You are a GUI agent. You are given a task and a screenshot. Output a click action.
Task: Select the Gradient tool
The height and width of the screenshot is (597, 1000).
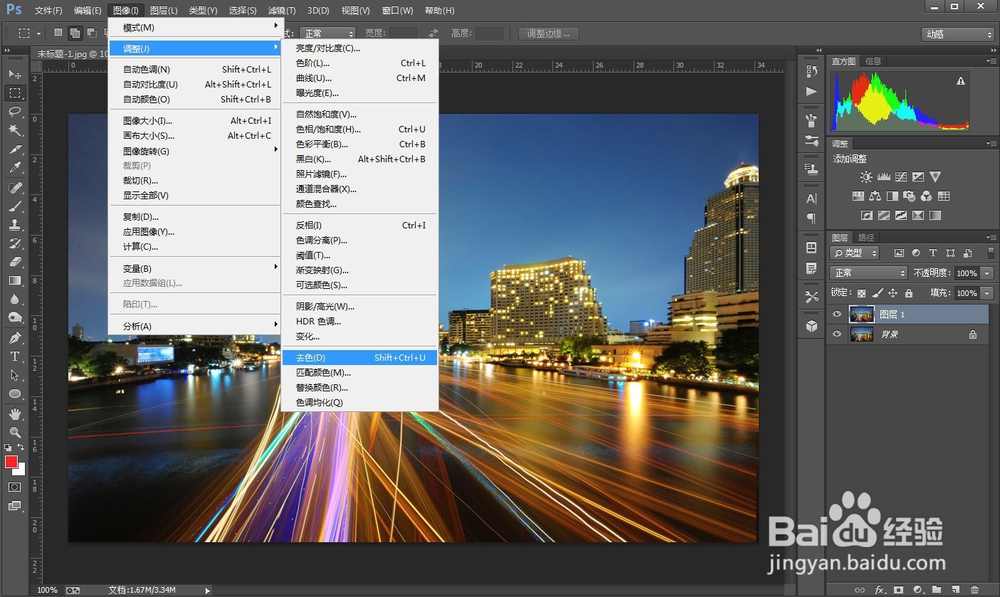[15, 281]
